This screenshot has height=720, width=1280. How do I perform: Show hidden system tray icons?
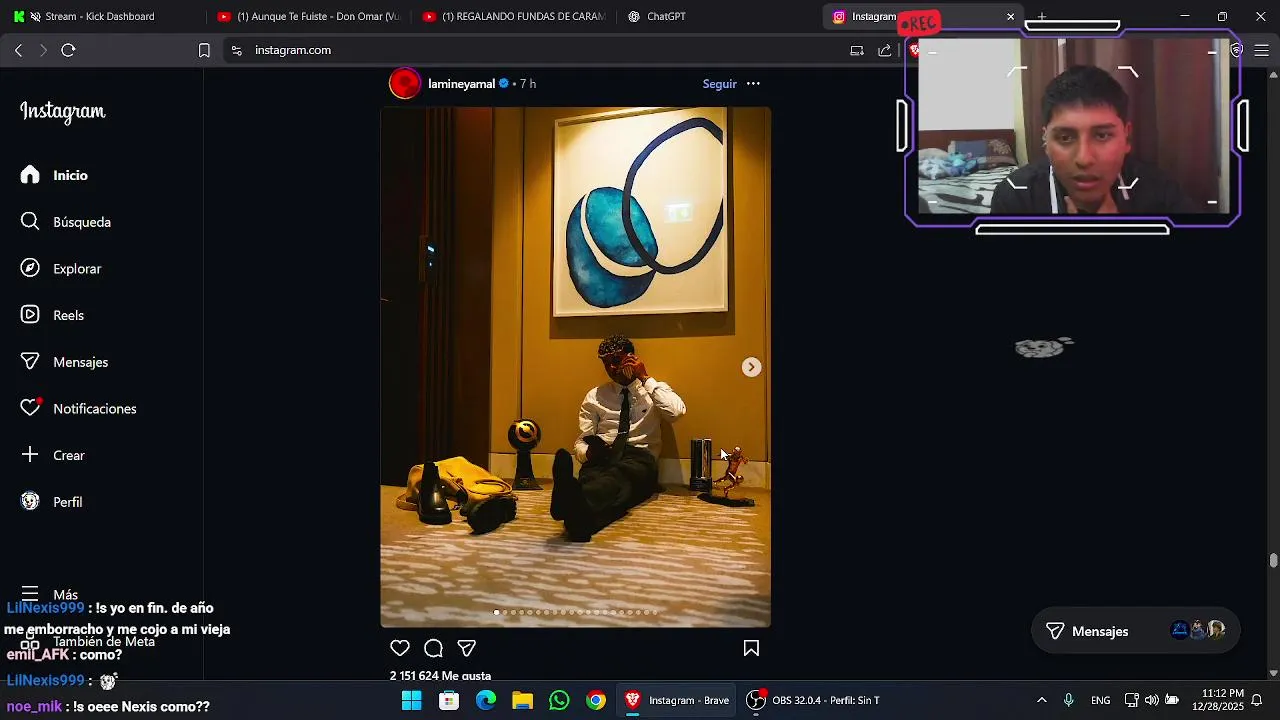(1042, 700)
